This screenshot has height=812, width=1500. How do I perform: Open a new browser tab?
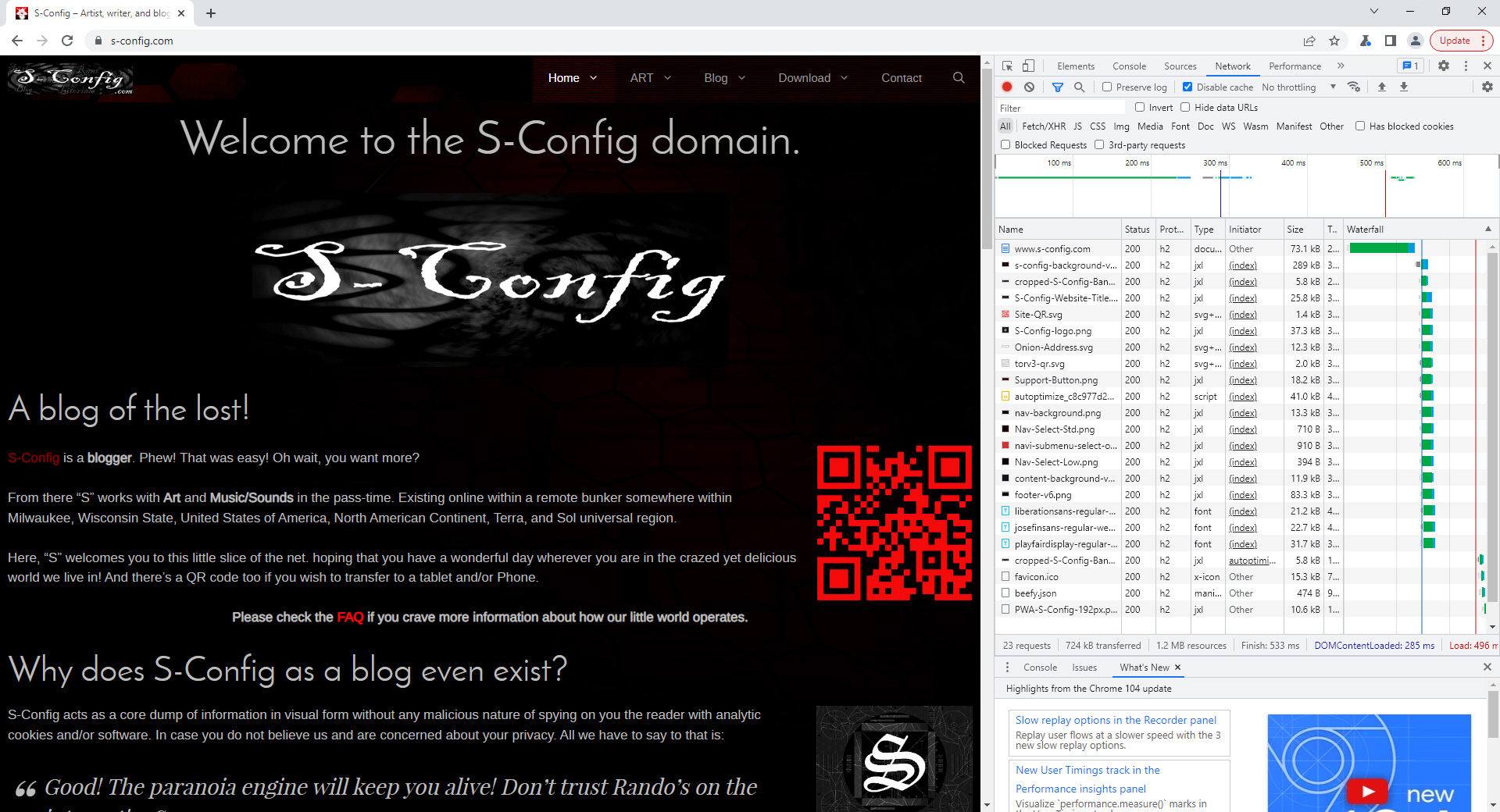(211, 13)
